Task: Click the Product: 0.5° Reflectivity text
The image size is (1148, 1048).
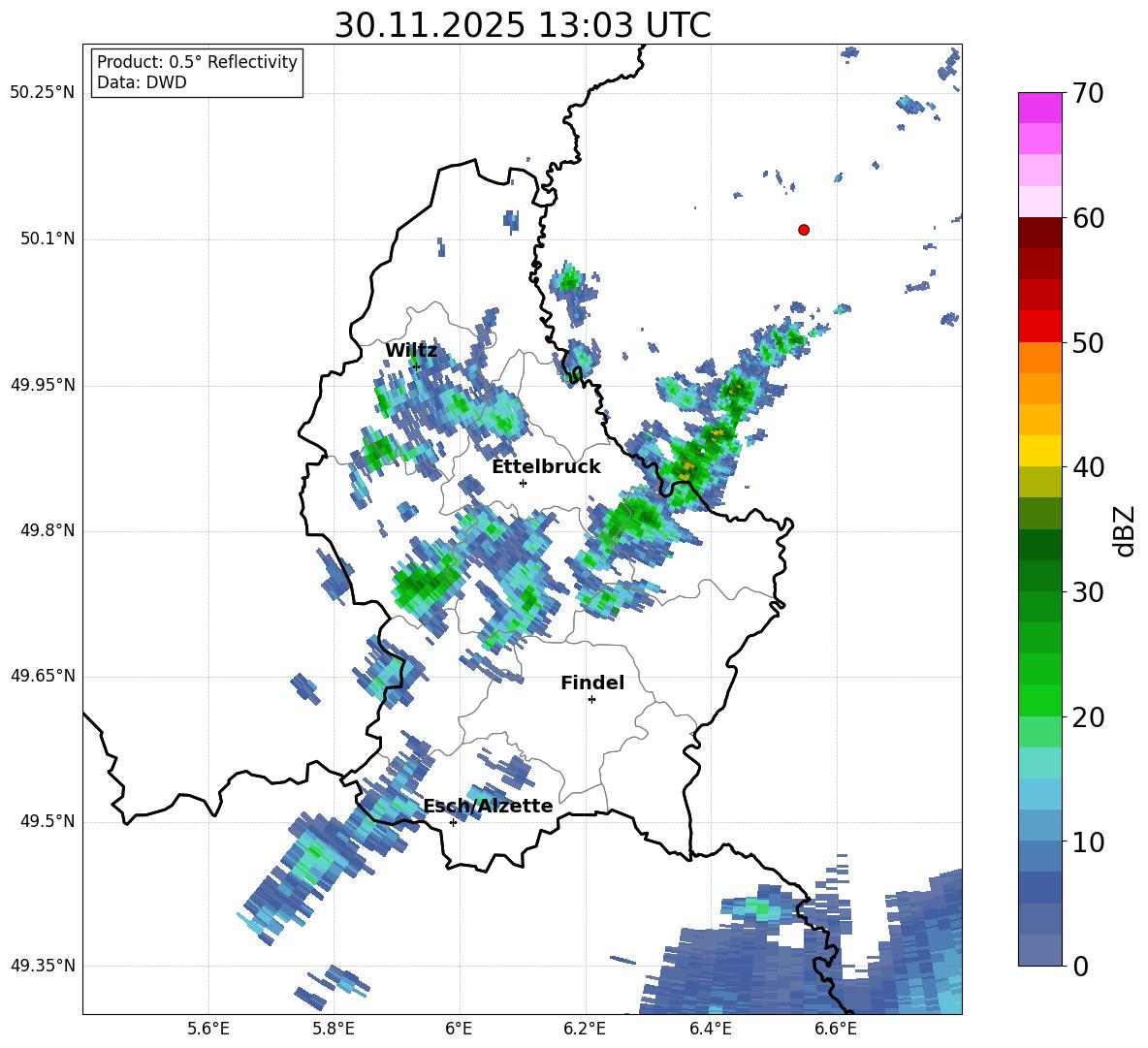Action: coord(197,62)
